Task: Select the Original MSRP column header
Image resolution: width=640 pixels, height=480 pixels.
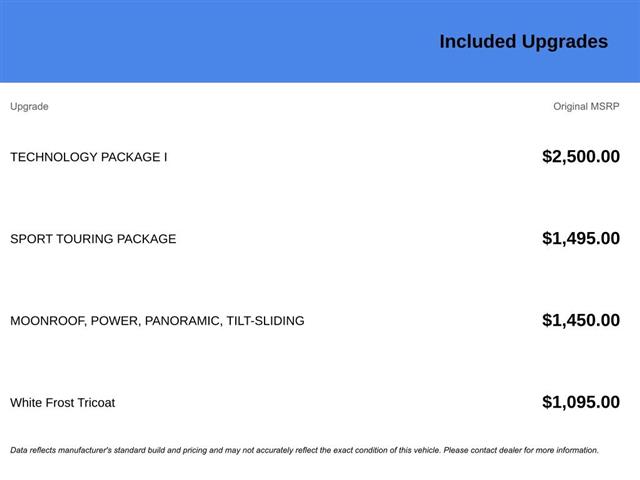Action: [586, 106]
